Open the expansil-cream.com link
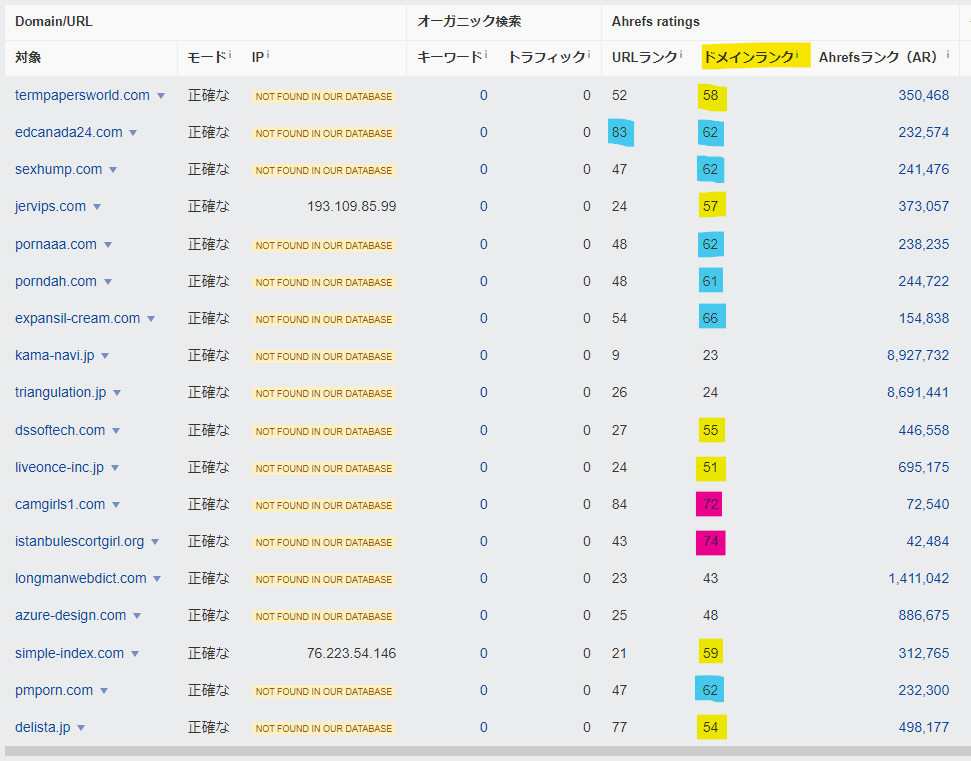Screen dimensions: 971x761 click(x=77, y=318)
